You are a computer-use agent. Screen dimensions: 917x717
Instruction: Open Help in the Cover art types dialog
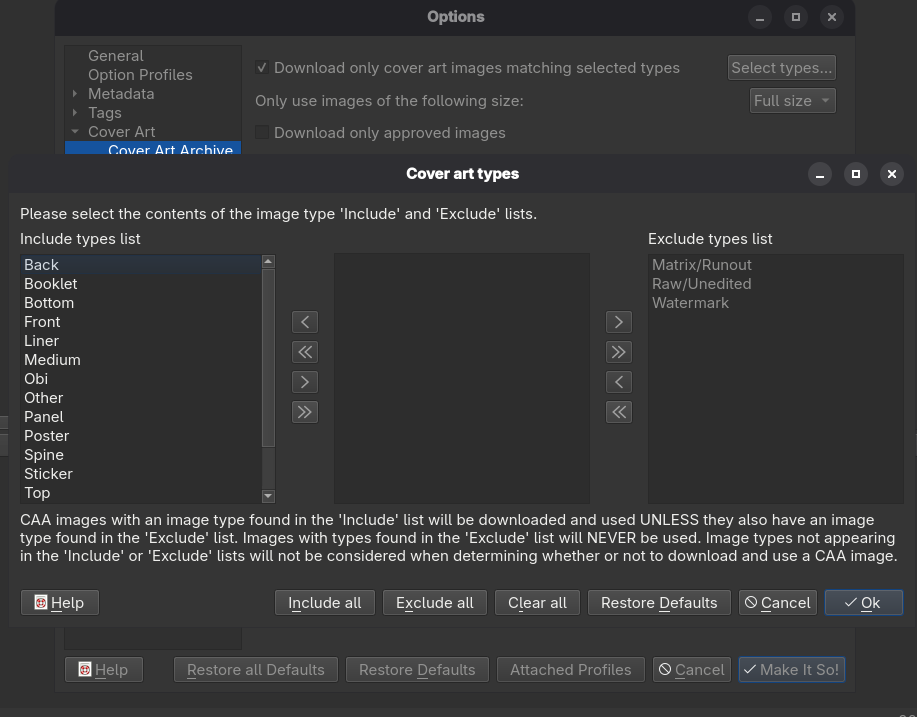59,603
